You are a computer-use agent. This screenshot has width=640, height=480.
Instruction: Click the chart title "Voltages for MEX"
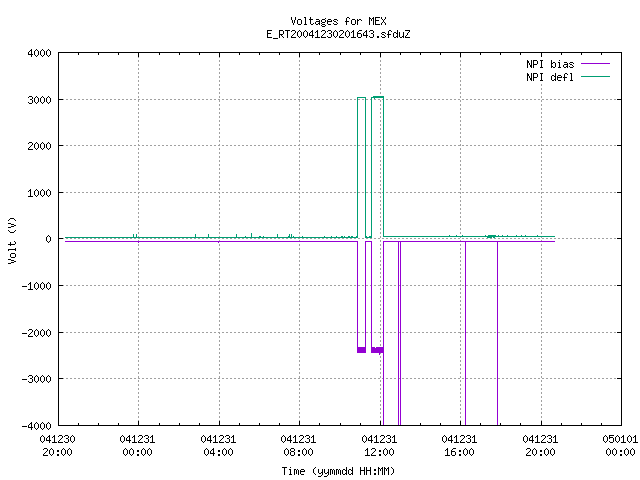pyautogui.click(x=338, y=21)
